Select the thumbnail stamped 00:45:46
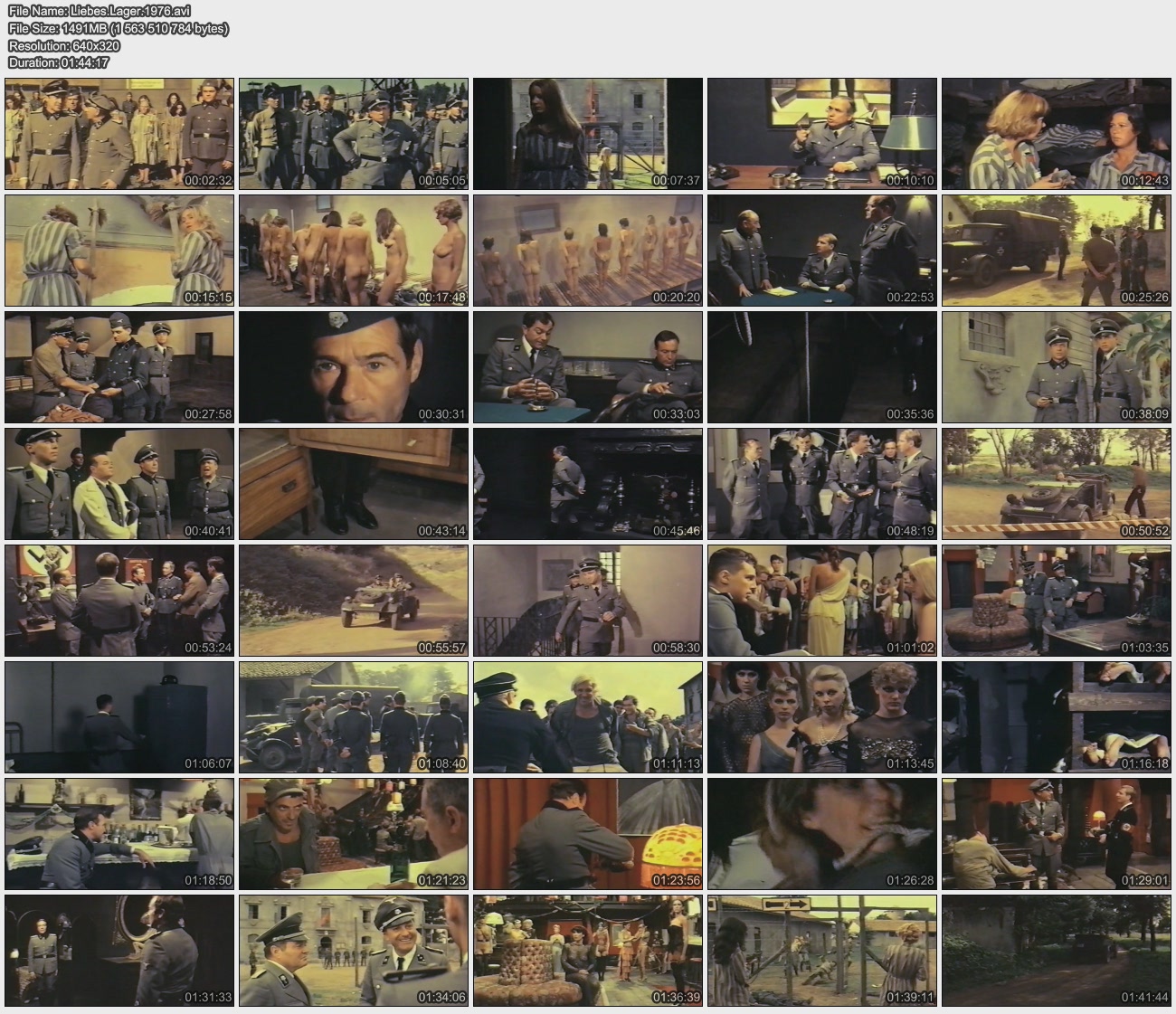Viewport: 1176px width, 1014px height. (x=588, y=484)
